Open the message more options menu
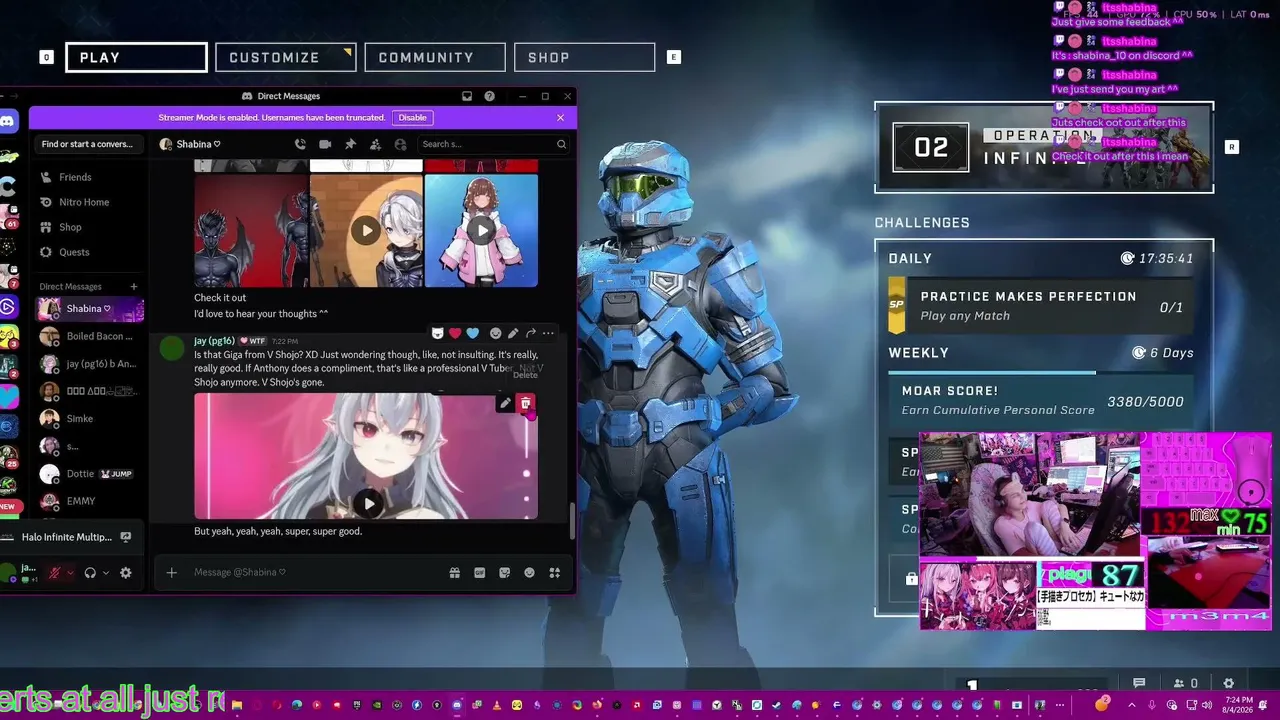This screenshot has height=720, width=1280. point(547,333)
